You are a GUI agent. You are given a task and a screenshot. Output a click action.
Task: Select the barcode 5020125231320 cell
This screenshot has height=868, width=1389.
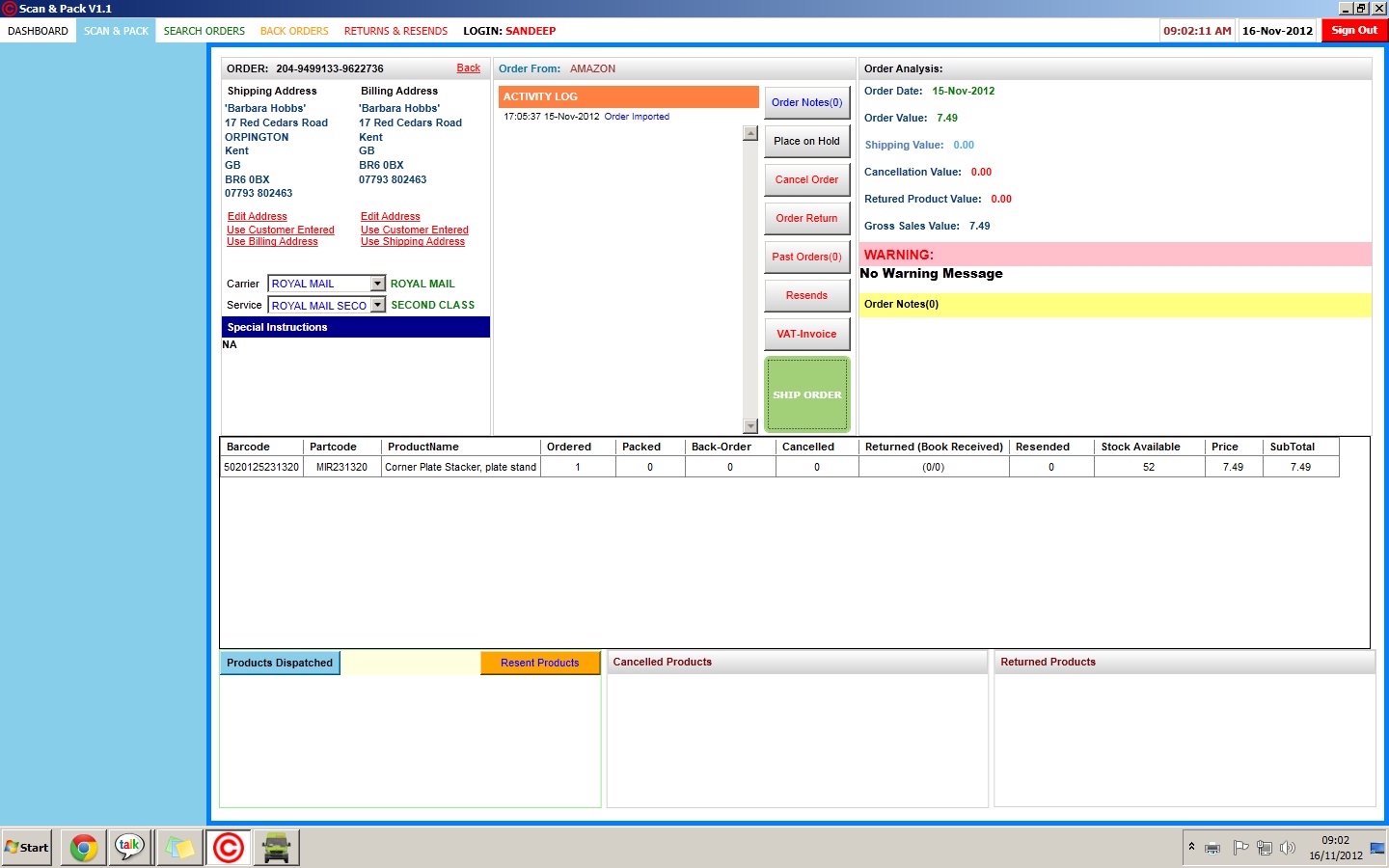(x=261, y=467)
